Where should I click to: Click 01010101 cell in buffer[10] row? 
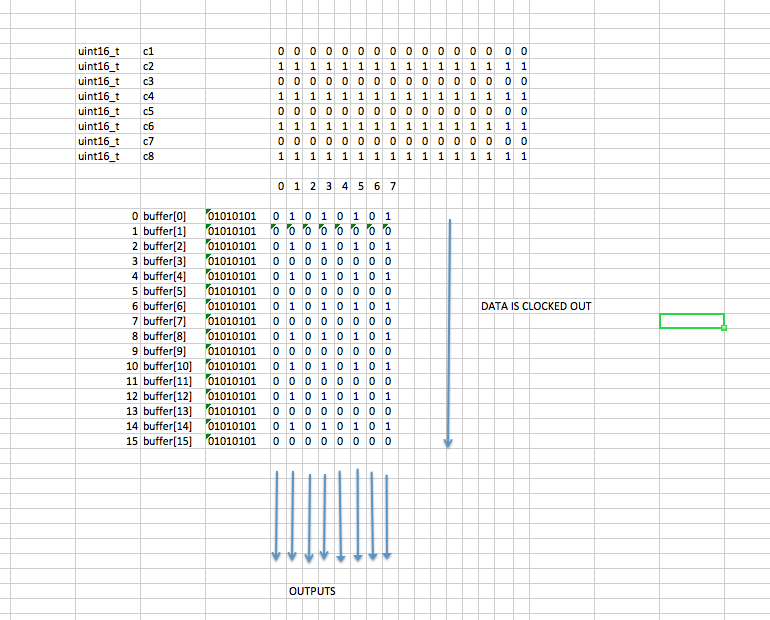tap(238, 366)
